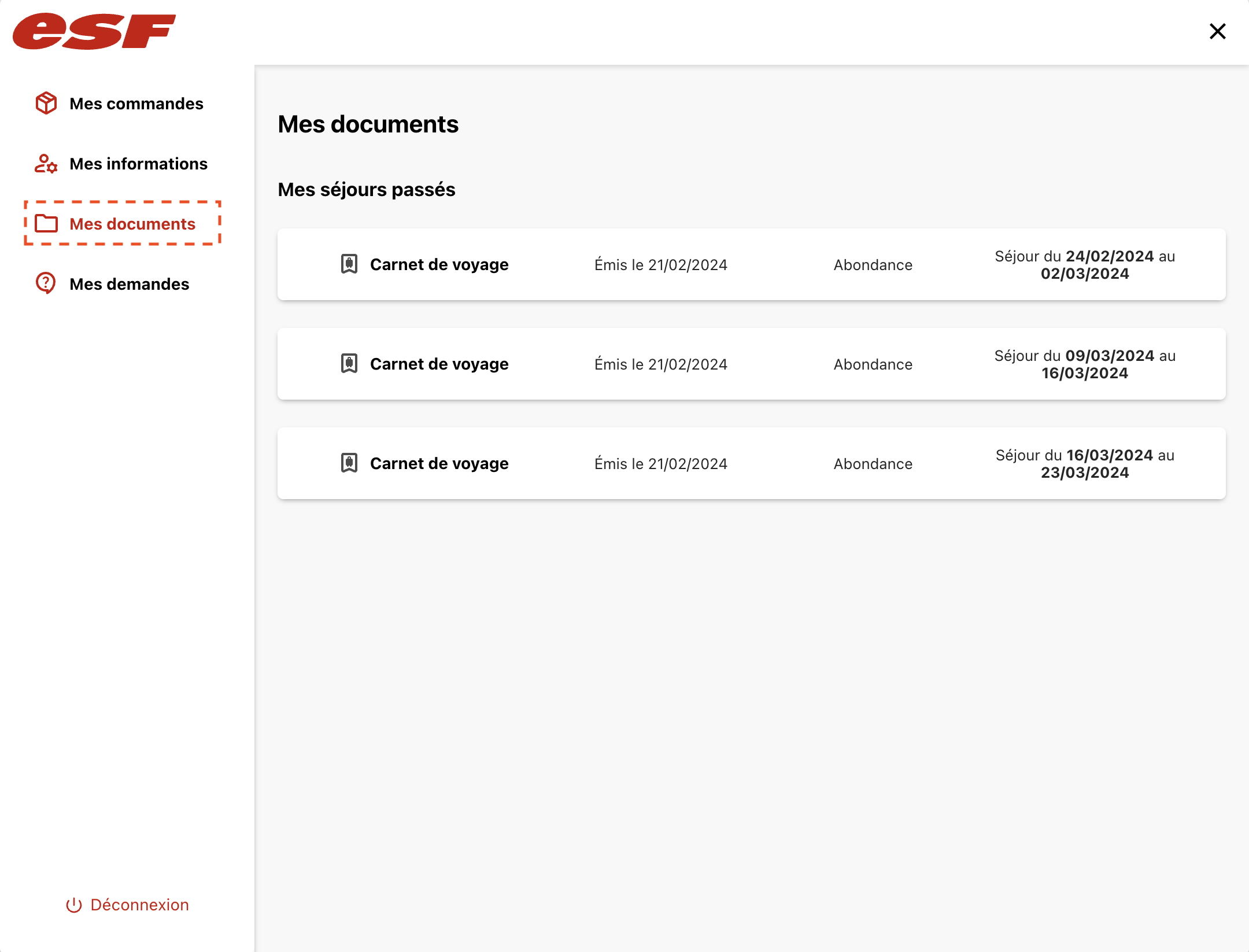
Task: Open the Carnet de voyage for the 09/03/2024 stay
Action: [x=439, y=364]
